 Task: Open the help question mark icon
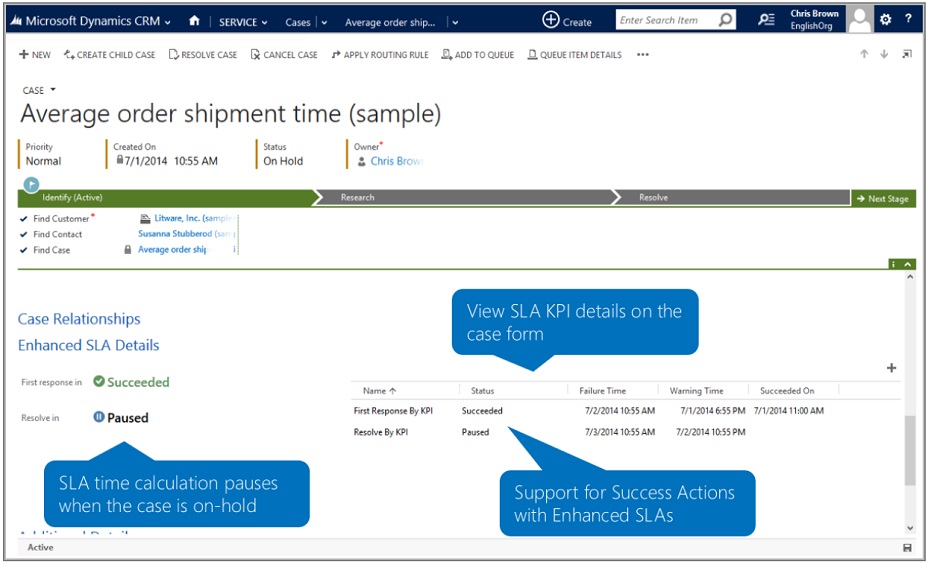[x=908, y=19]
